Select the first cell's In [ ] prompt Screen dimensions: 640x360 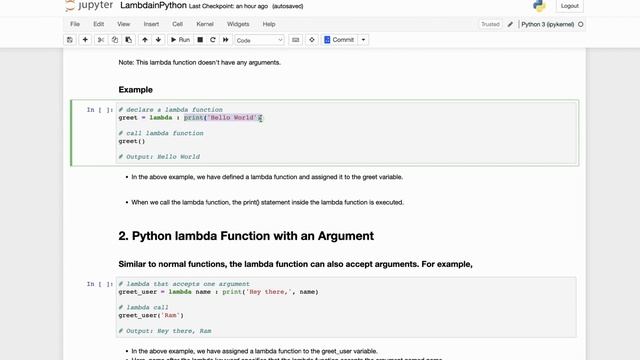tap(99, 109)
